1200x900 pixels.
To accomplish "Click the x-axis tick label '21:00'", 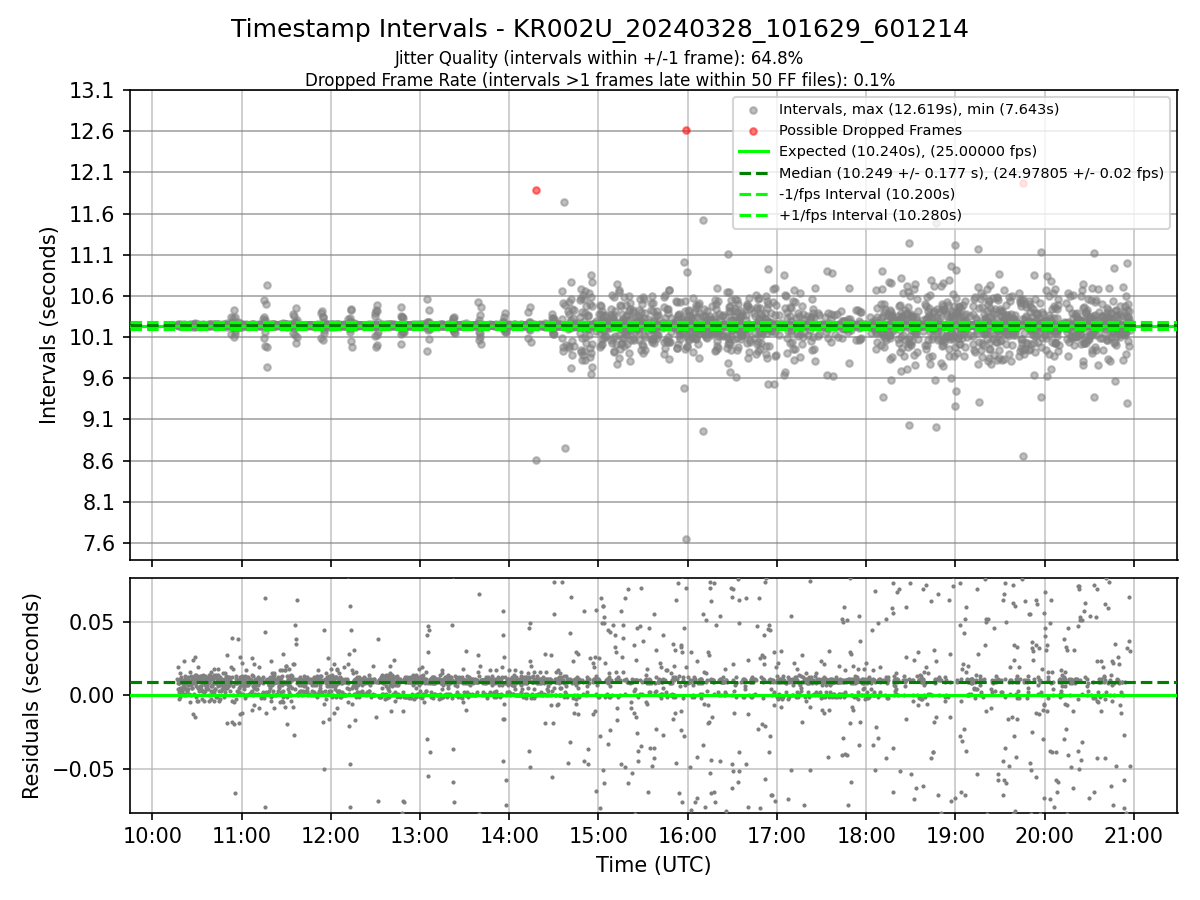I will [1133, 836].
